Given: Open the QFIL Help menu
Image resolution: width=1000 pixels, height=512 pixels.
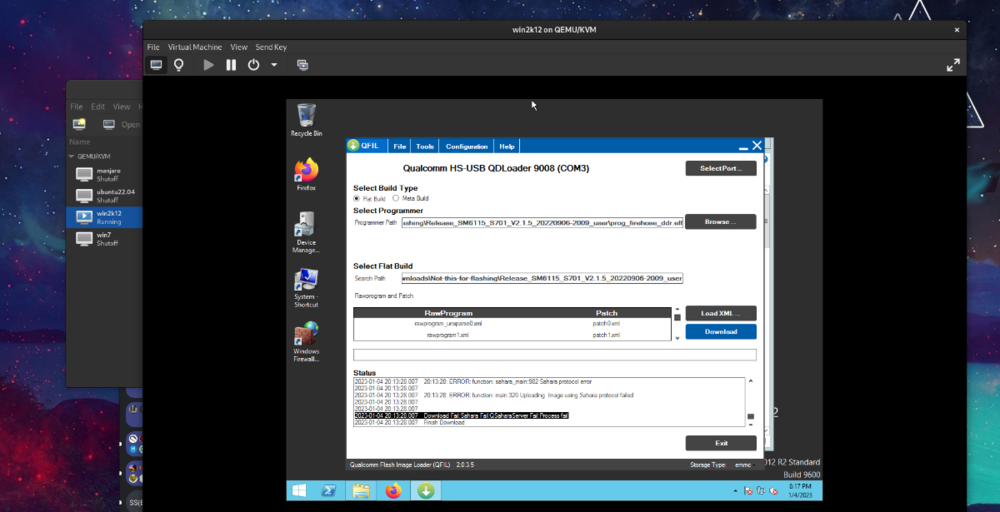Looking at the screenshot, I should point(507,146).
